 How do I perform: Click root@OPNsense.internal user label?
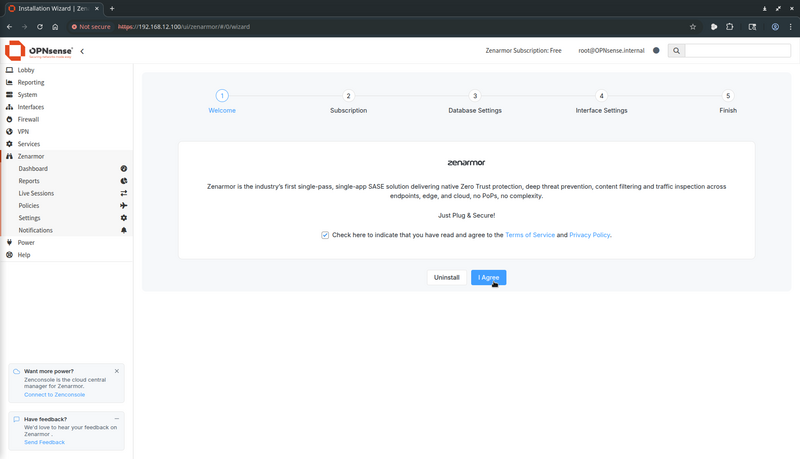[611, 50]
